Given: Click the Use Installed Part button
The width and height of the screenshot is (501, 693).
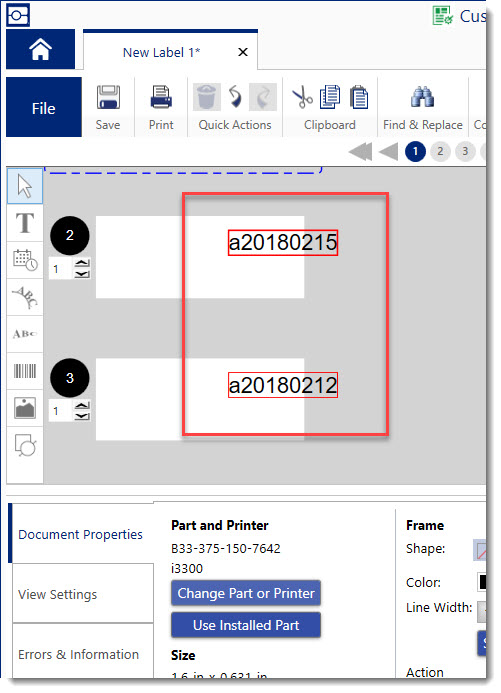Looking at the screenshot, I should click(246, 625).
